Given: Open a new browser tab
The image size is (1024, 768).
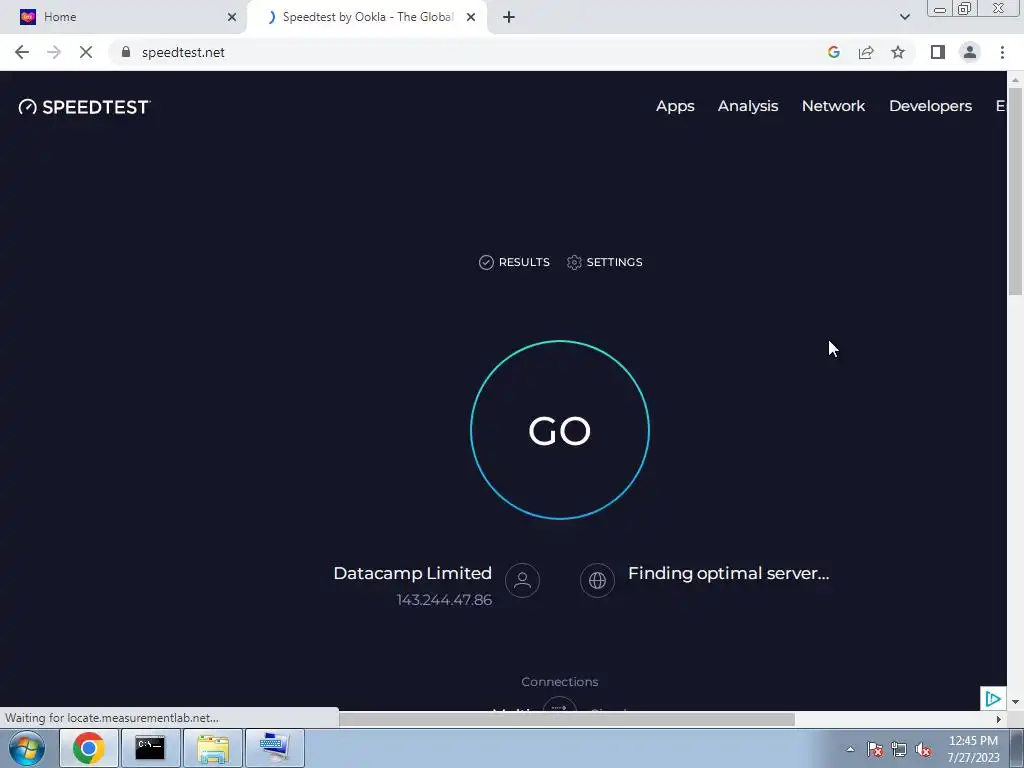Looking at the screenshot, I should [x=509, y=17].
